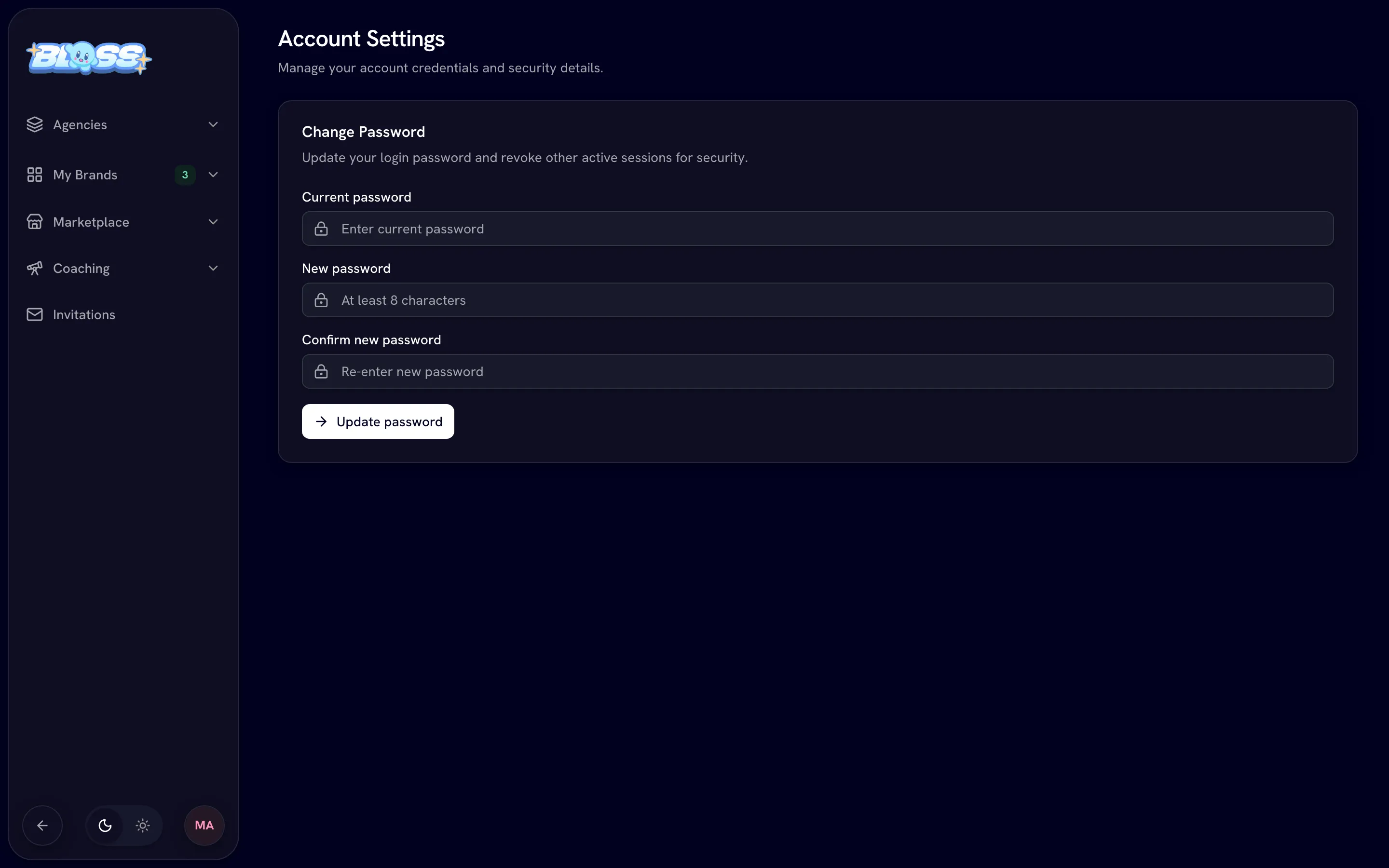Click the New password label
1389x868 pixels.
click(x=346, y=268)
